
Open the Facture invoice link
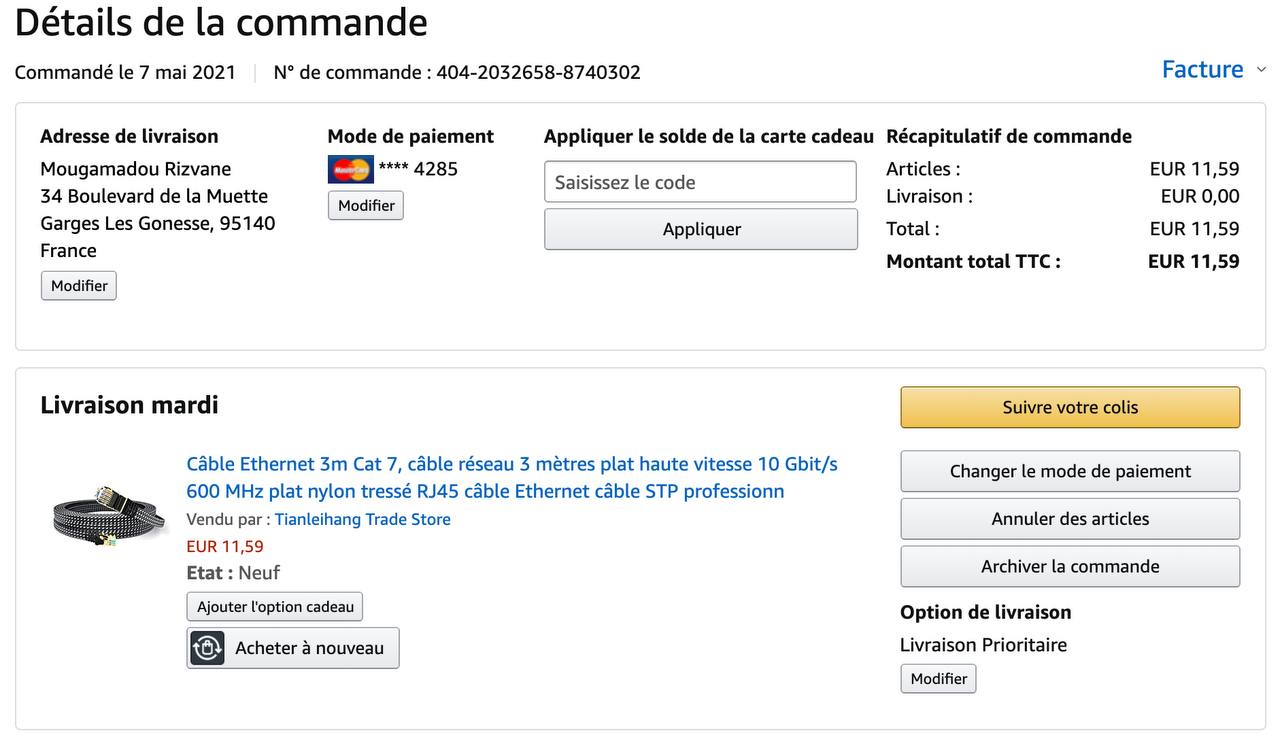[x=1202, y=70]
